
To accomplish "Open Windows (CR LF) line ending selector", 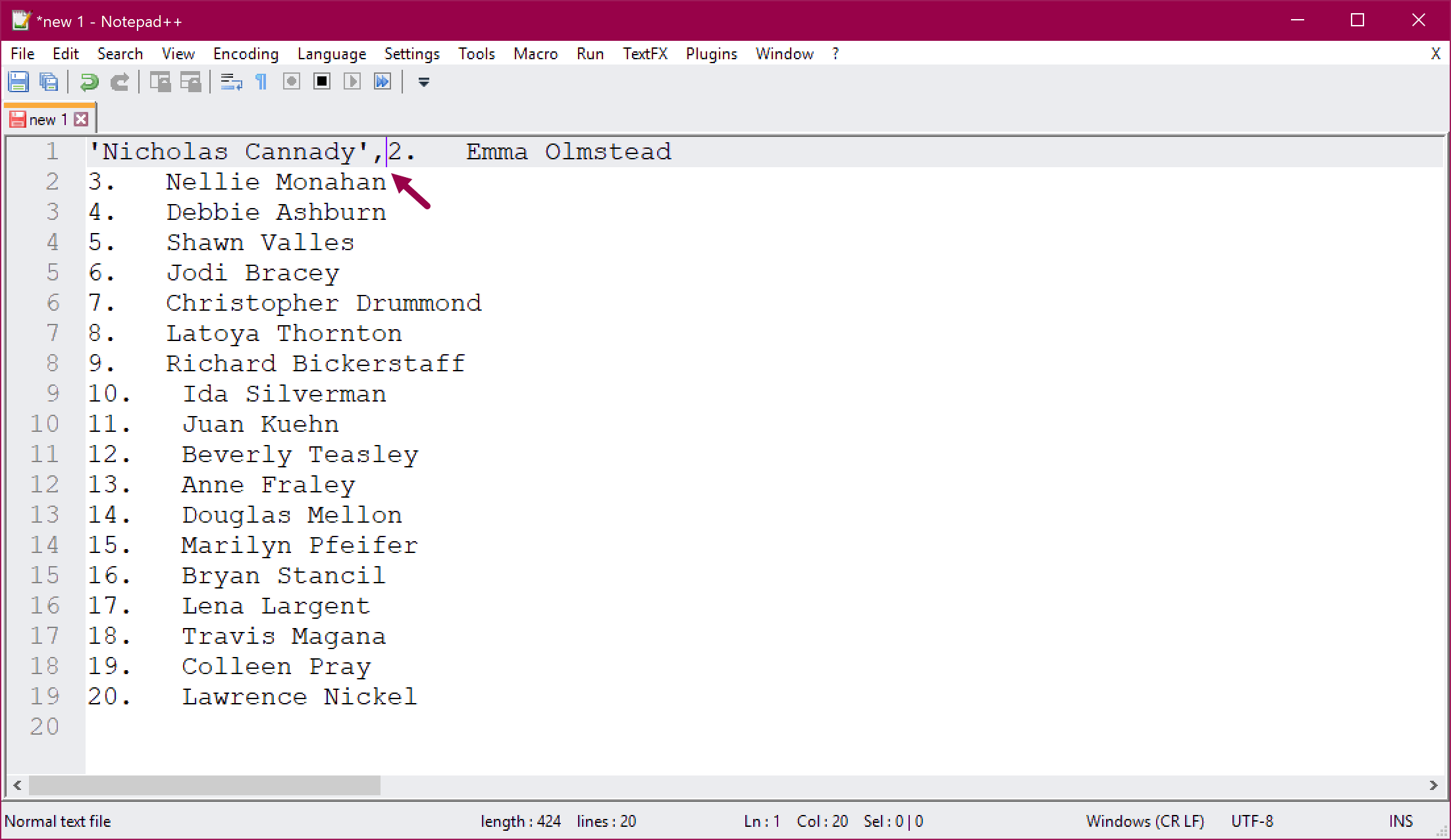I will 1144,821.
